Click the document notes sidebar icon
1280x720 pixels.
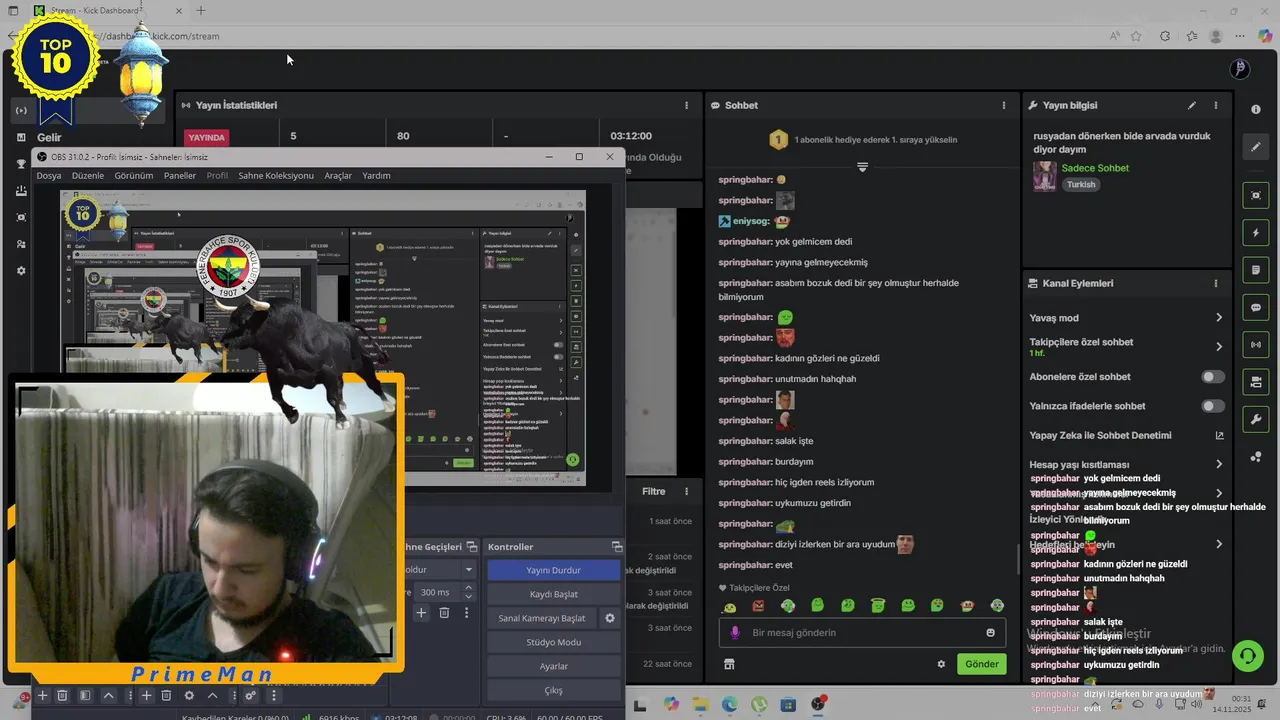coord(1256,270)
